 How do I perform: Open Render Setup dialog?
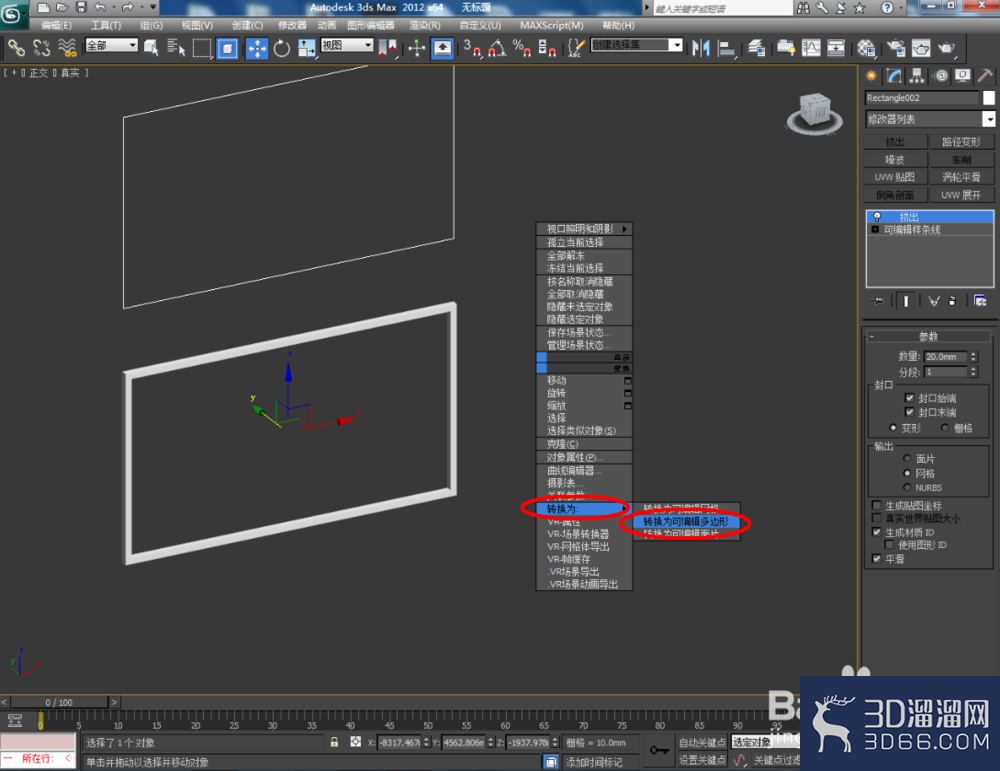pyautogui.click(x=896, y=48)
